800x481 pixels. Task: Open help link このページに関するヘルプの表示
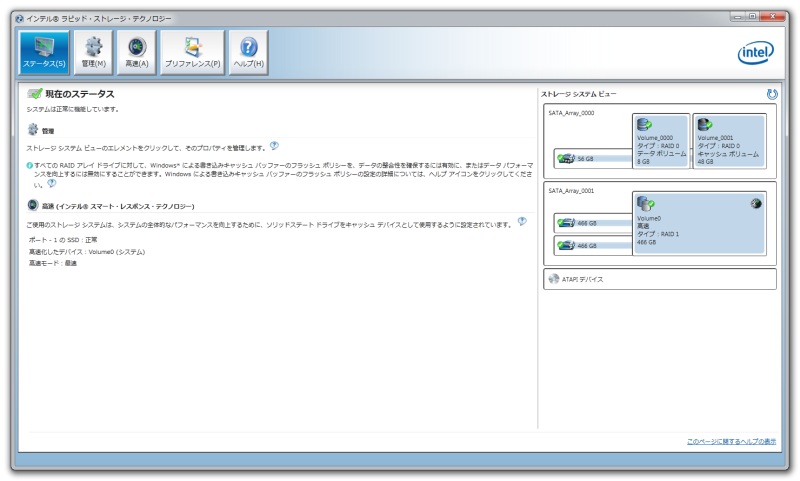click(x=731, y=441)
